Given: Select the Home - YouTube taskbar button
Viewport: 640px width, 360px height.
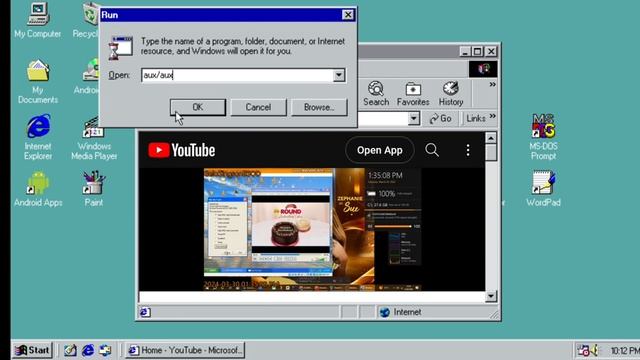Looking at the screenshot, I should (x=185, y=350).
